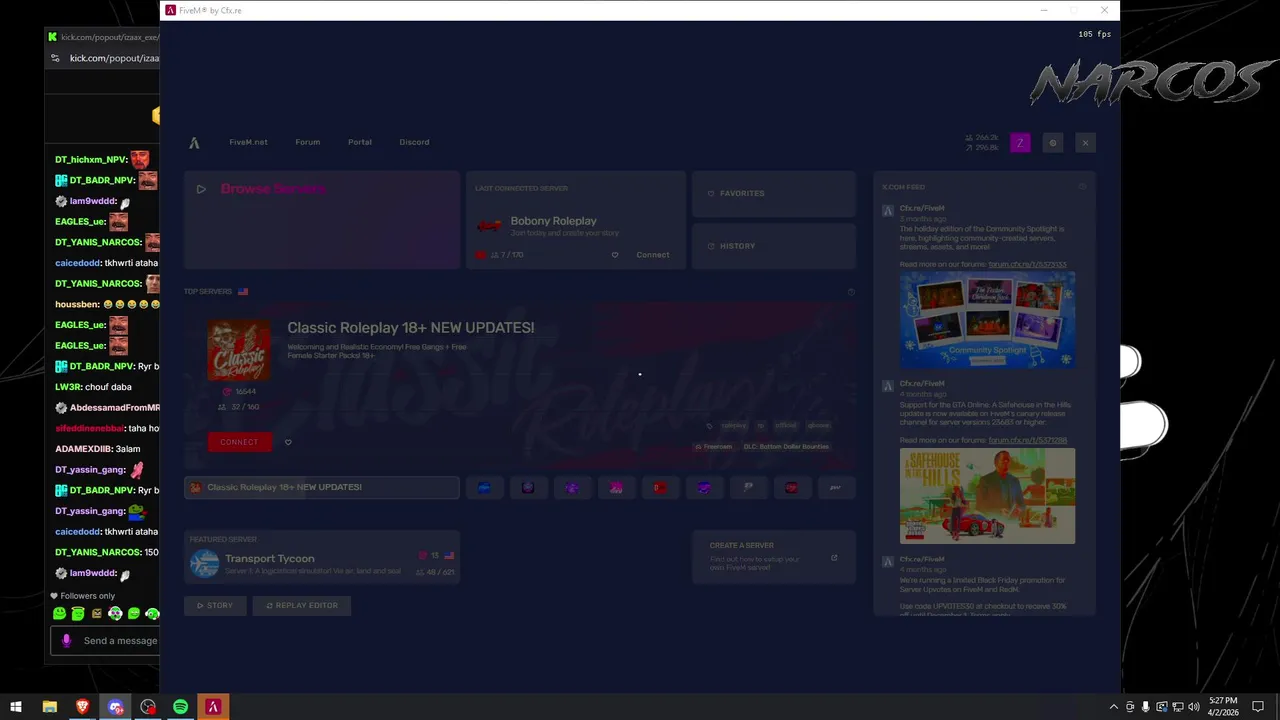Click the Kick popout address bar
Screen dimensions: 1280x720
point(114,58)
